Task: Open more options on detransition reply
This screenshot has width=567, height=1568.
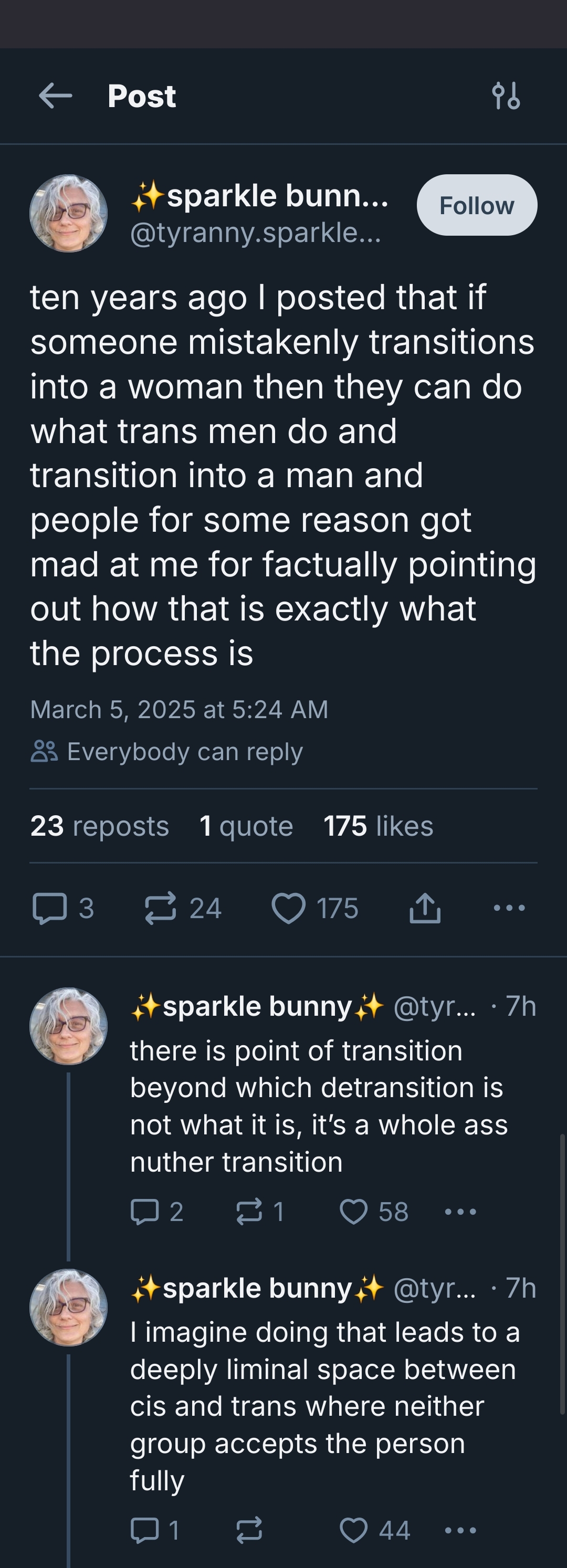Action: click(460, 1212)
